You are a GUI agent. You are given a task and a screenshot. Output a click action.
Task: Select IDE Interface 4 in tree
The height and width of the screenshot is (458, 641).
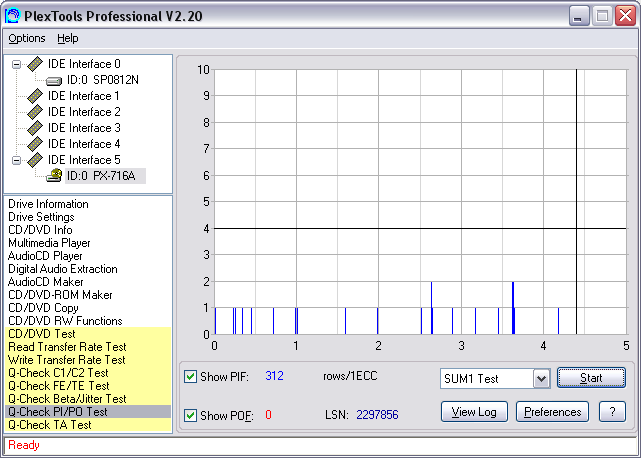coord(84,144)
